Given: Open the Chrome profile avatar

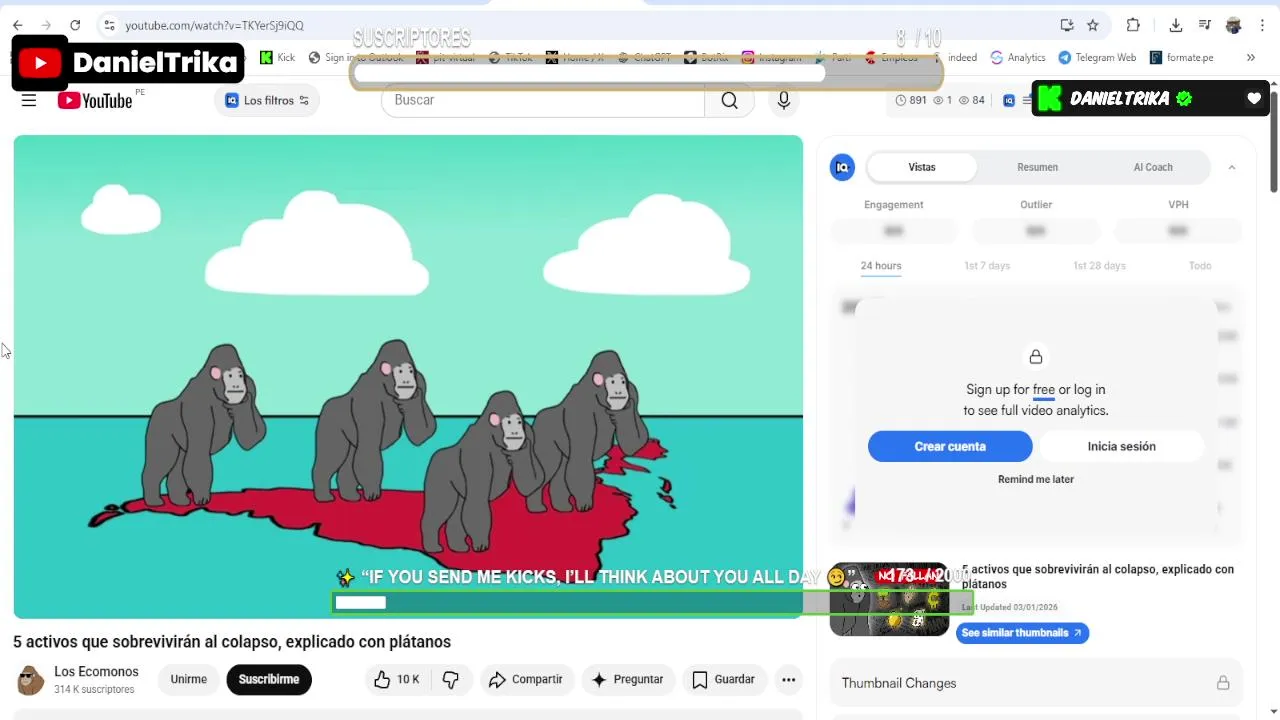Looking at the screenshot, I should (1234, 25).
